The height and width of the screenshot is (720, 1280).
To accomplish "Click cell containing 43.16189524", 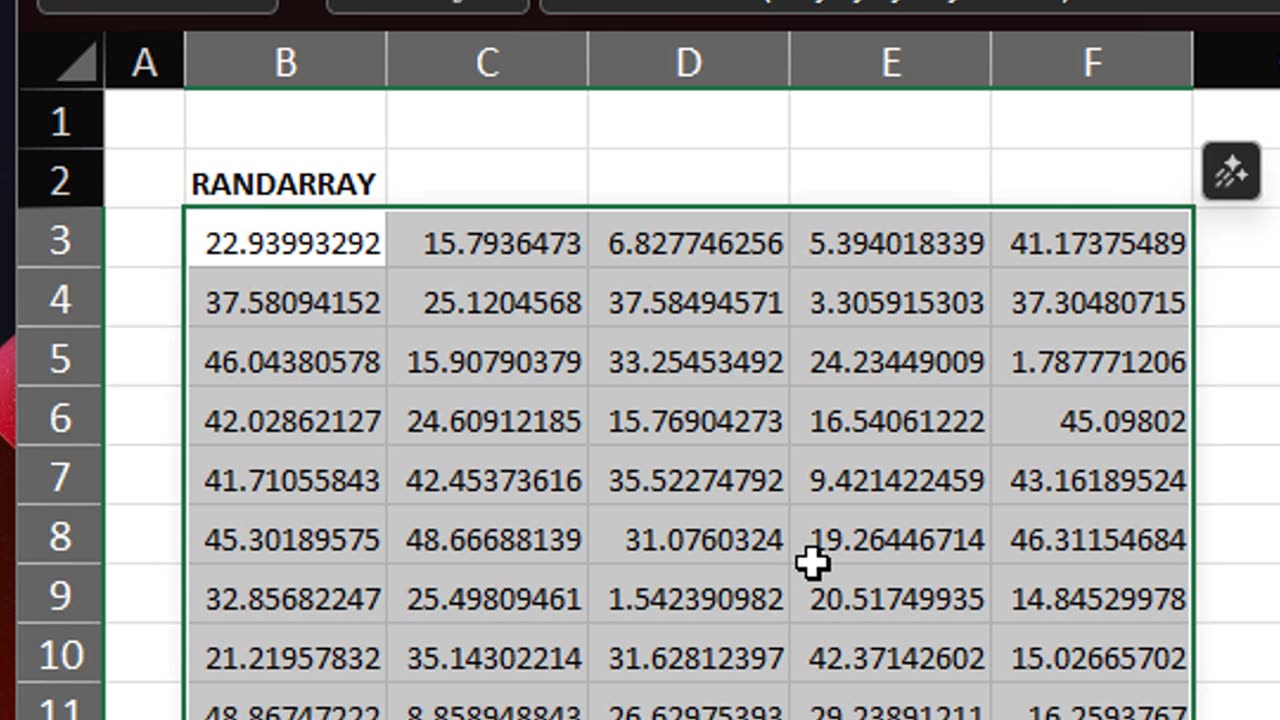I will point(1092,476).
